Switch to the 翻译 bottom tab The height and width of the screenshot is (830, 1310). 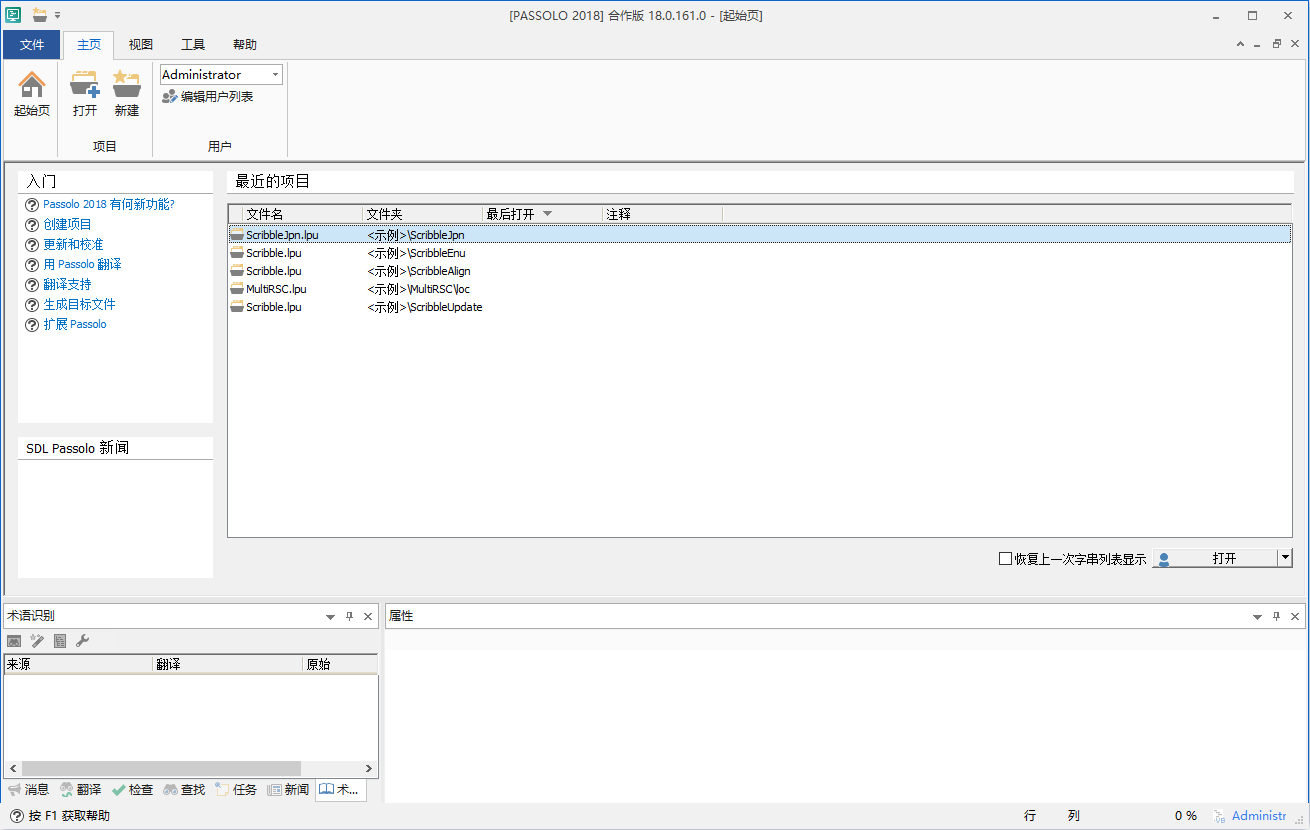(x=80, y=790)
